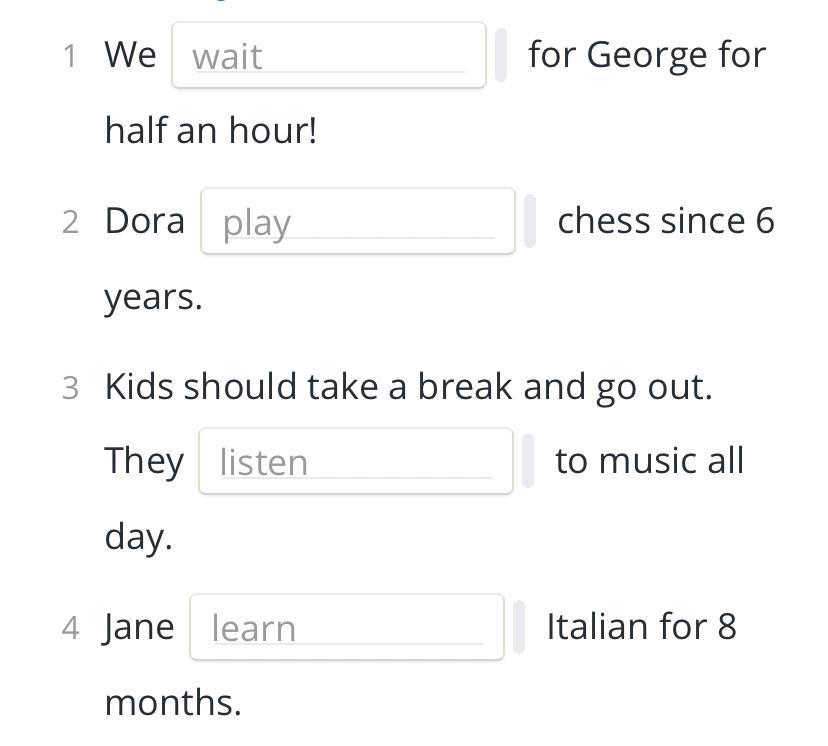The height and width of the screenshot is (746, 828).
Task: Click the gray status bar after the 'learn' field
Action: [x=519, y=627]
